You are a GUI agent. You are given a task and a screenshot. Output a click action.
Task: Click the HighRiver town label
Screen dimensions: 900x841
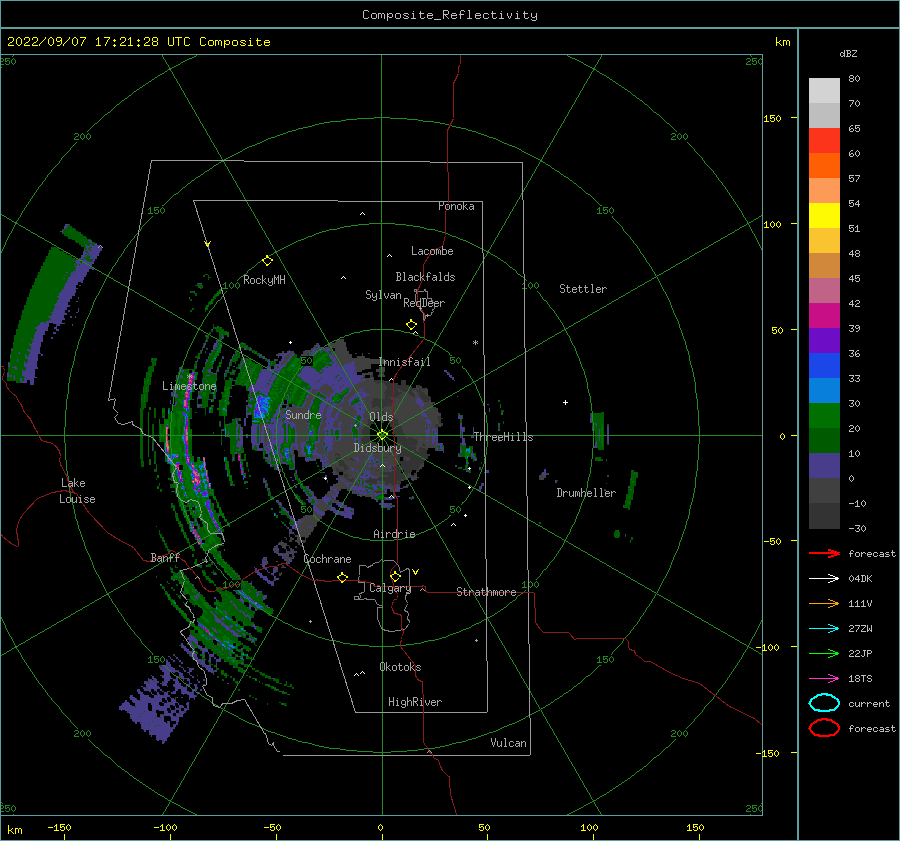point(415,702)
